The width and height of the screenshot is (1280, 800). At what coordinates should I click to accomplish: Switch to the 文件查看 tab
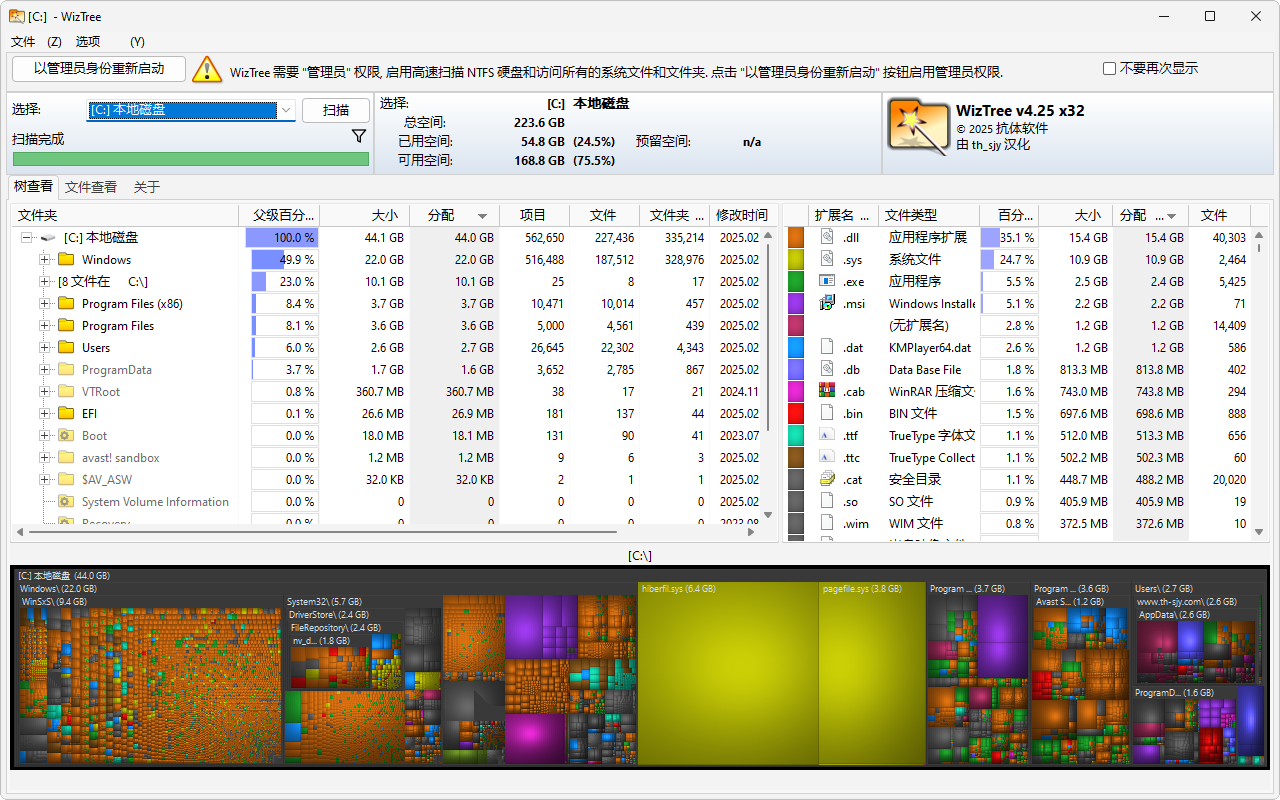[91, 187]
